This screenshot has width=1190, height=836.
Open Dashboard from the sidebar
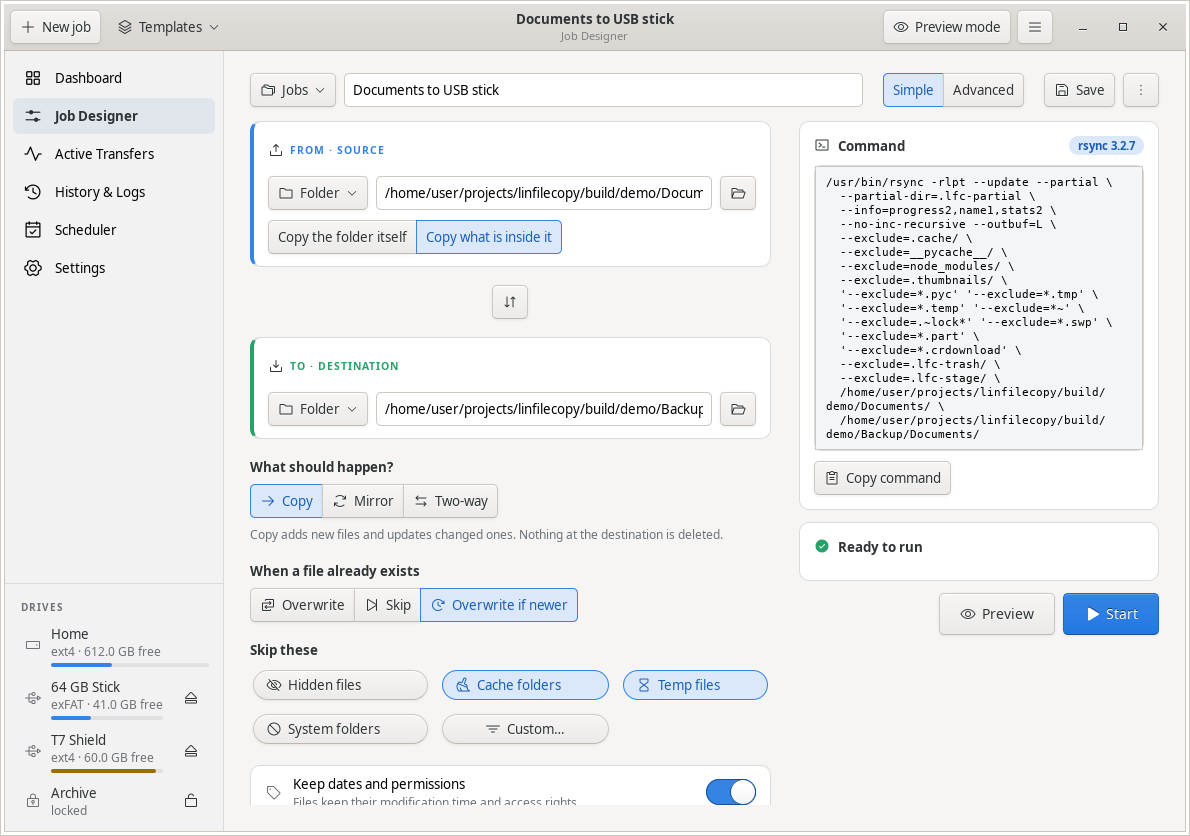(x=114, y=78)
